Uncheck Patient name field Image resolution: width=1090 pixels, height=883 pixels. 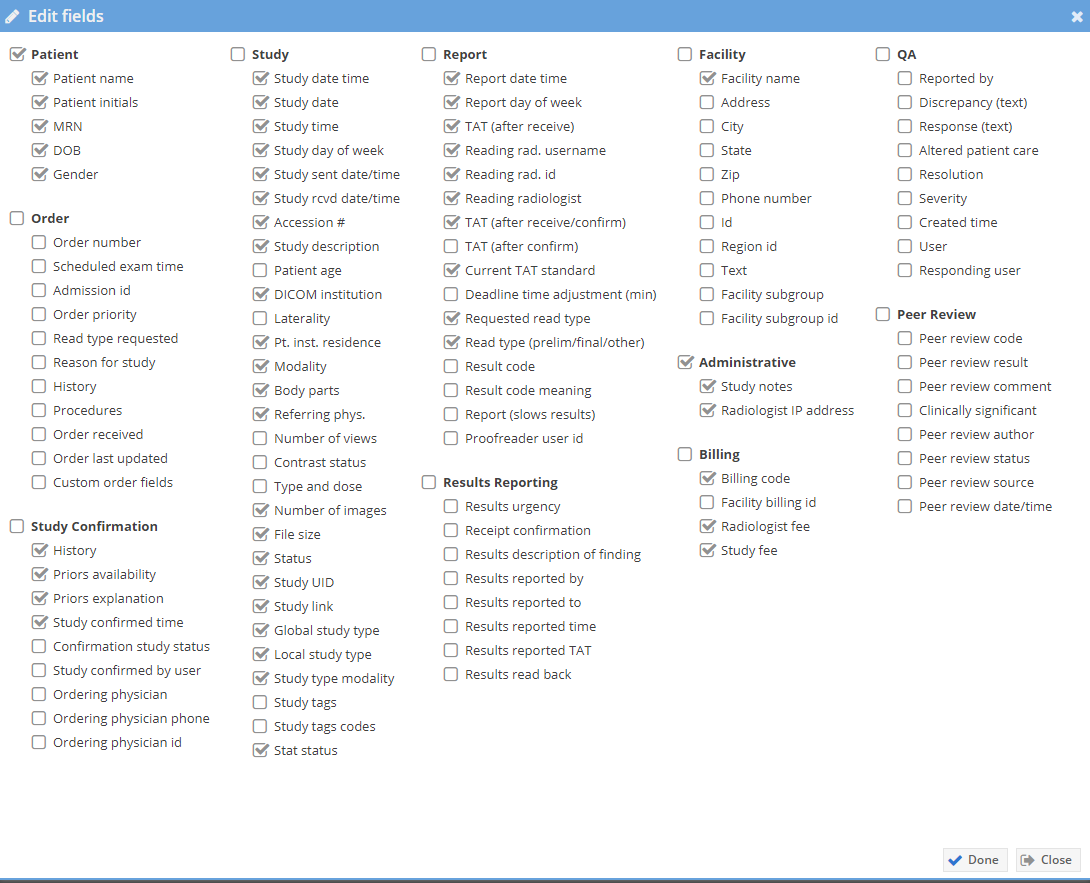(40, 79)
